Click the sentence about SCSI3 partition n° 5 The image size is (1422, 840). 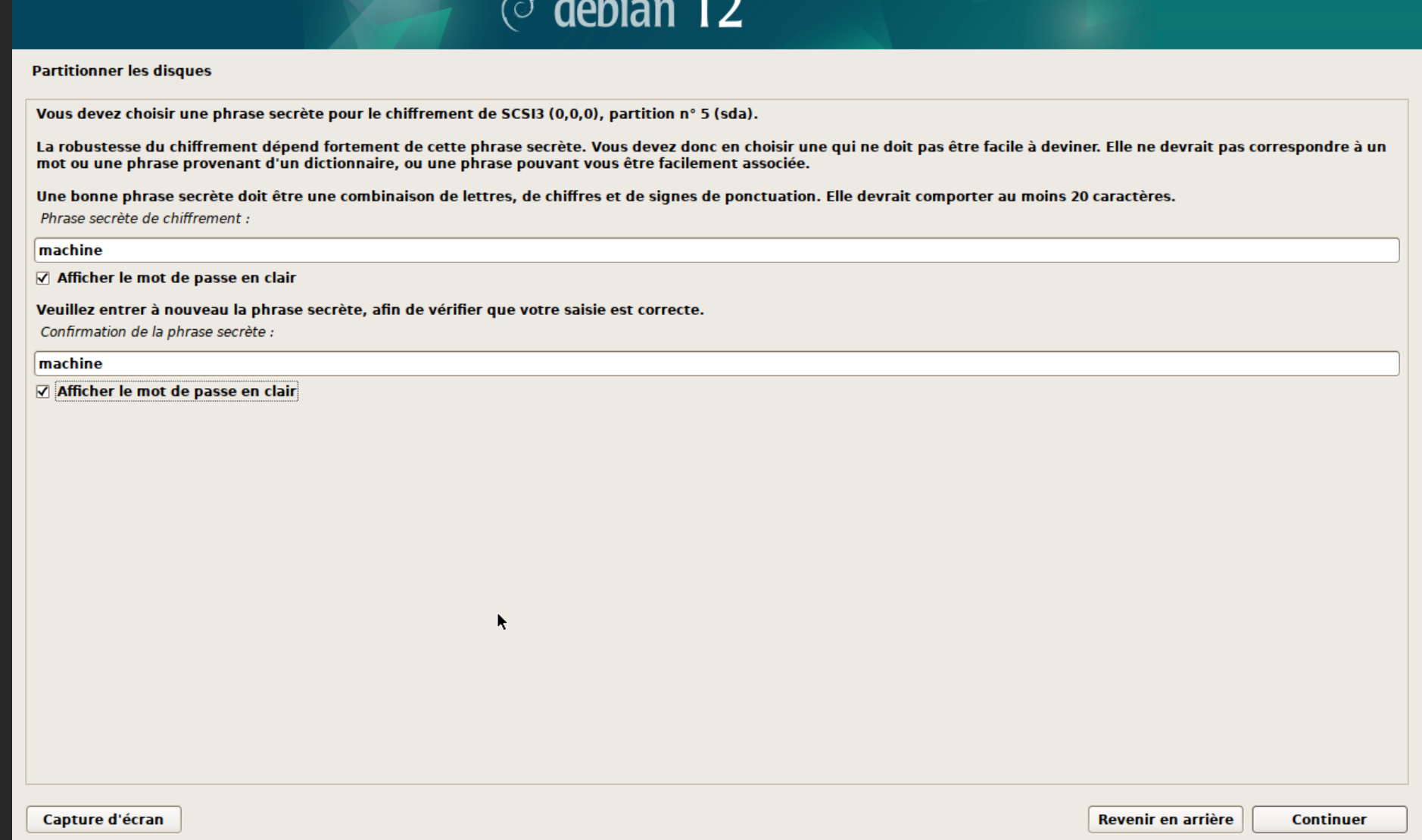397,114
